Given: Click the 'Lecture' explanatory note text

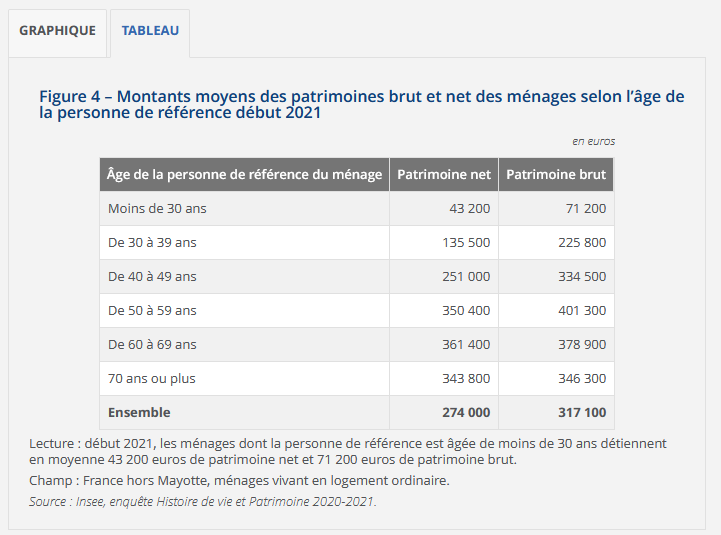Looking at the screenshot, I should coord(348,451).
